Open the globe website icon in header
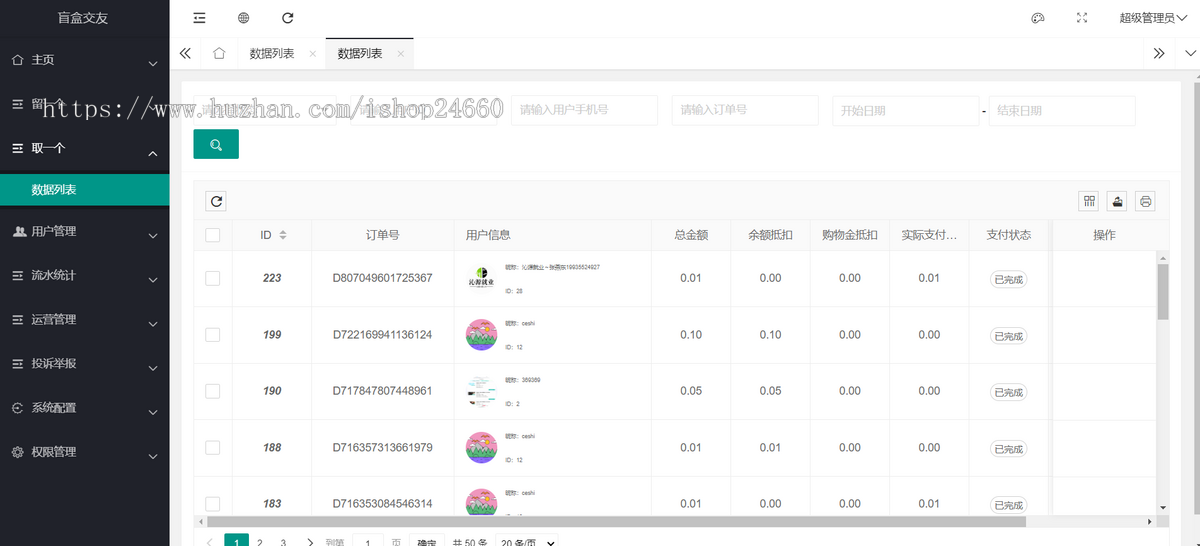This screenshot has width=1200, height=546. [x=244, y=18]
